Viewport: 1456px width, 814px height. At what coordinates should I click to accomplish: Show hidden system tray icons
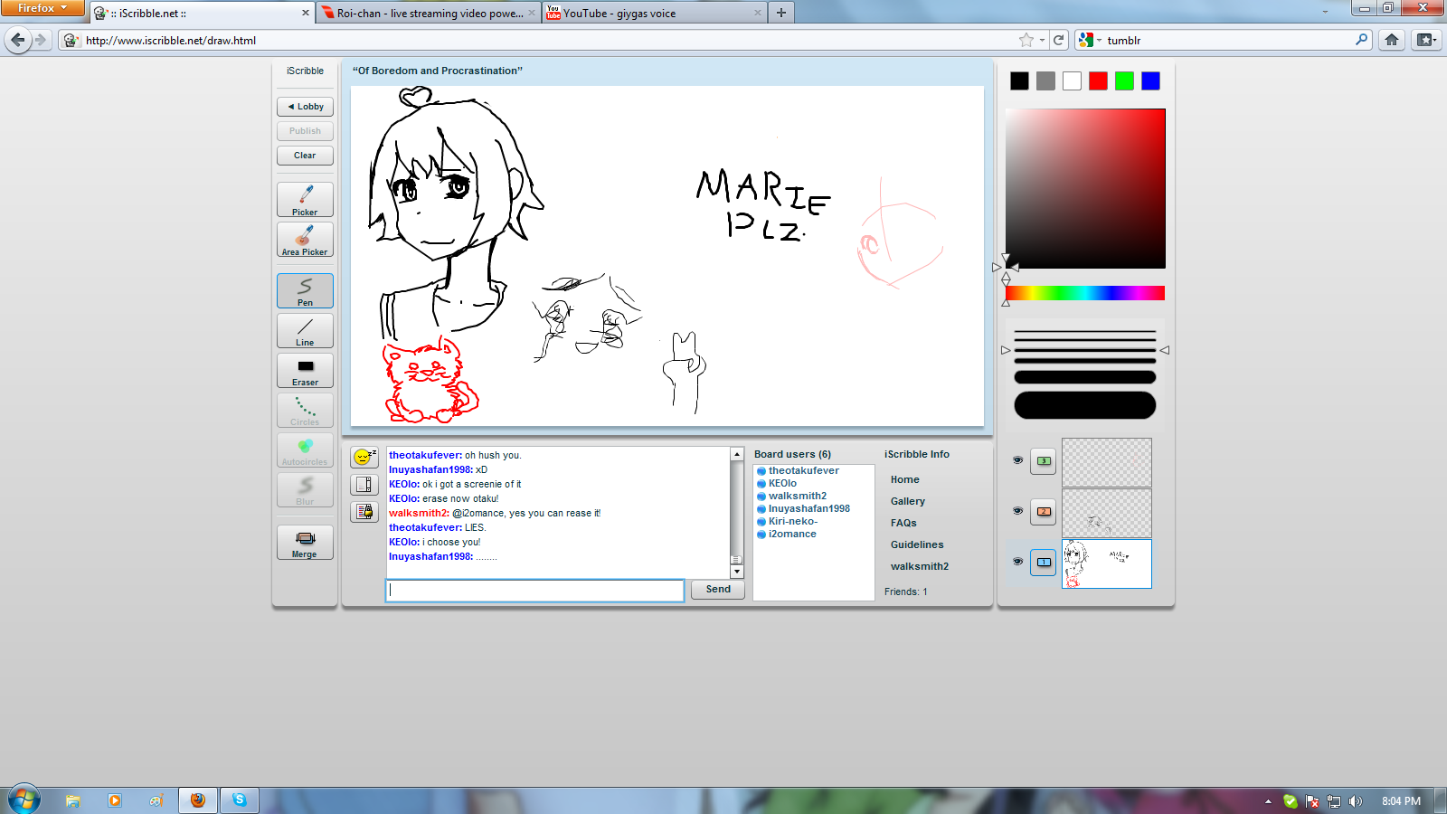point(1268,801)
